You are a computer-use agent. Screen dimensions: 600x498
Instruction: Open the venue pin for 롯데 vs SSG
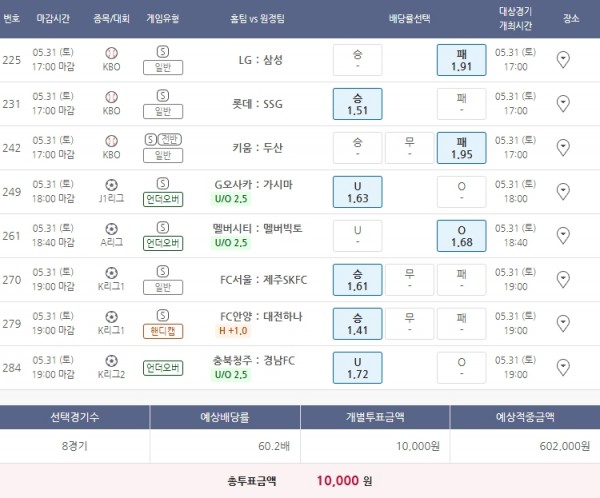click(562, 103)
